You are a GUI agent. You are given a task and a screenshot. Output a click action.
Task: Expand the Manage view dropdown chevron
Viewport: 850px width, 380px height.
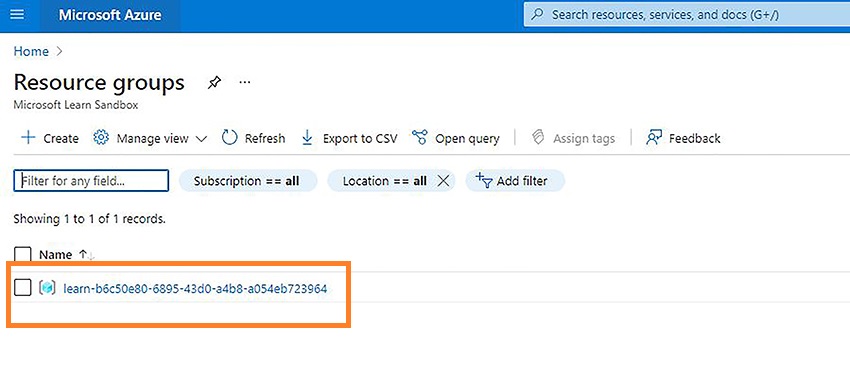click(201, 139)
